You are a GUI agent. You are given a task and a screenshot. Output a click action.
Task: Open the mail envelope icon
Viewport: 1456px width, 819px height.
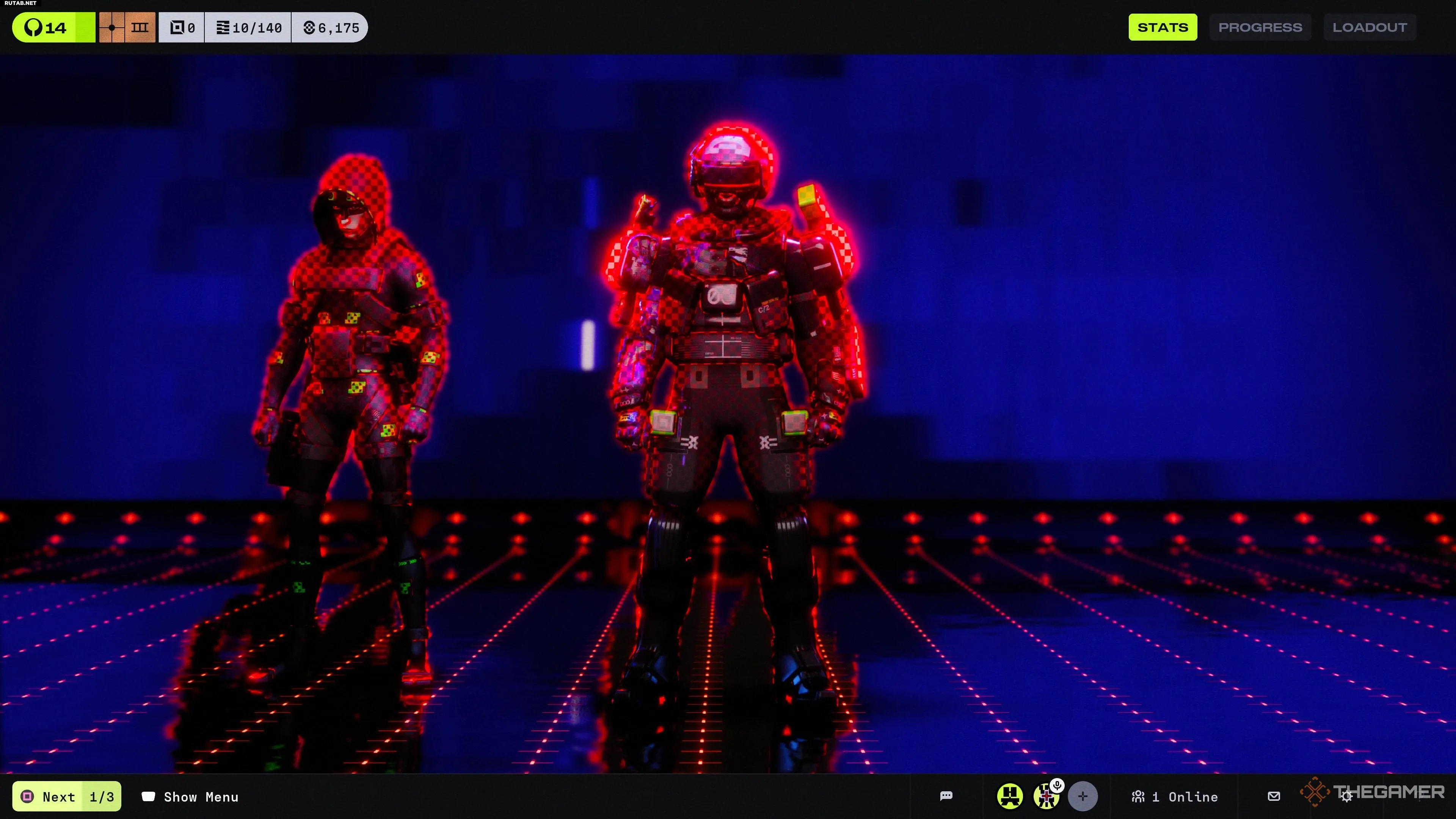pos(1274,796)
